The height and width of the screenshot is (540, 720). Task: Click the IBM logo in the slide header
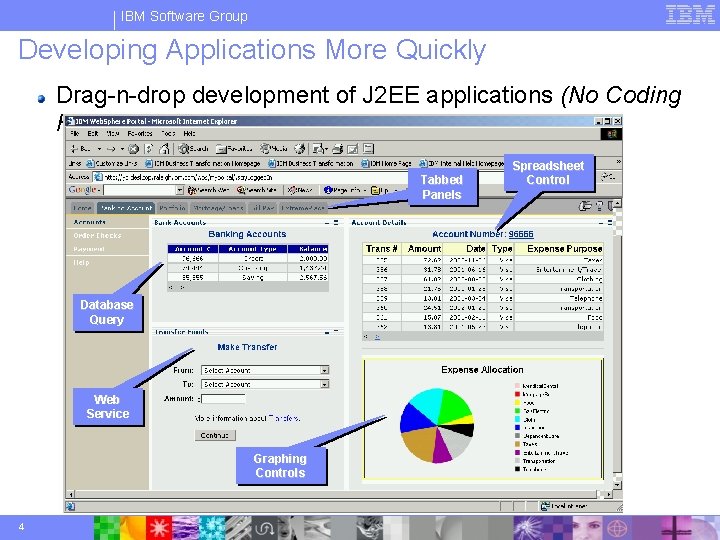pos(690,15)
